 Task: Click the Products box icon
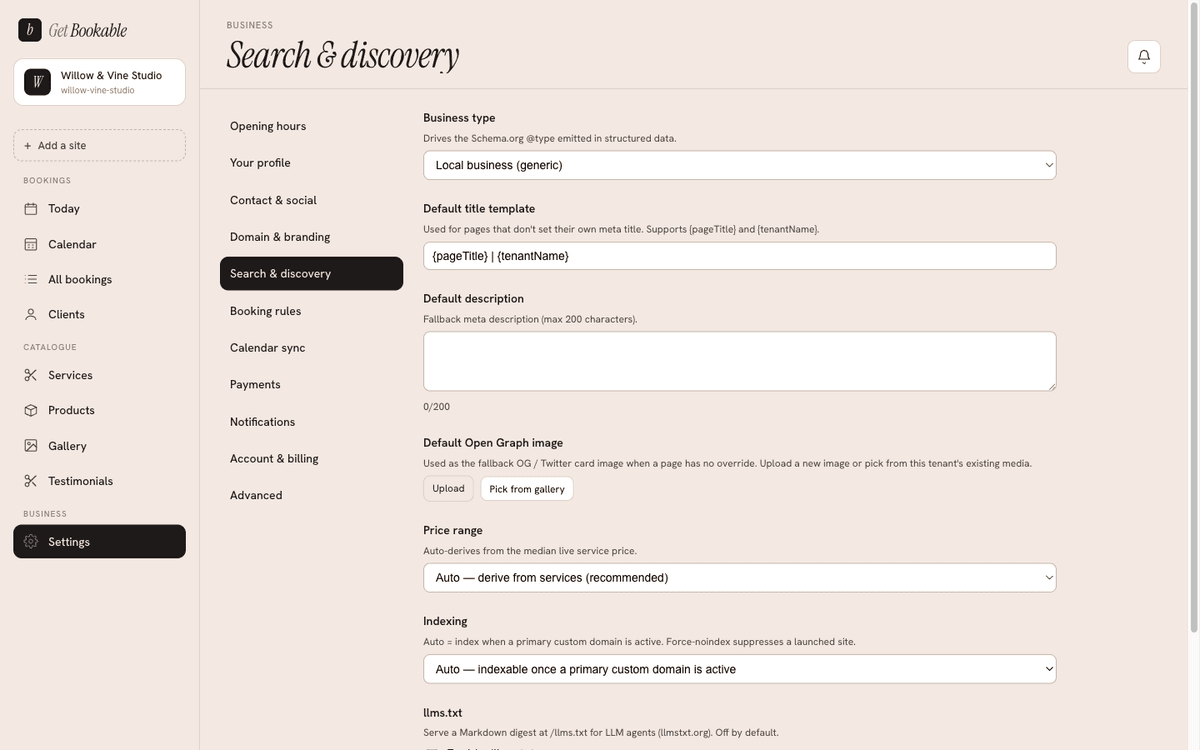coord(31,410)
